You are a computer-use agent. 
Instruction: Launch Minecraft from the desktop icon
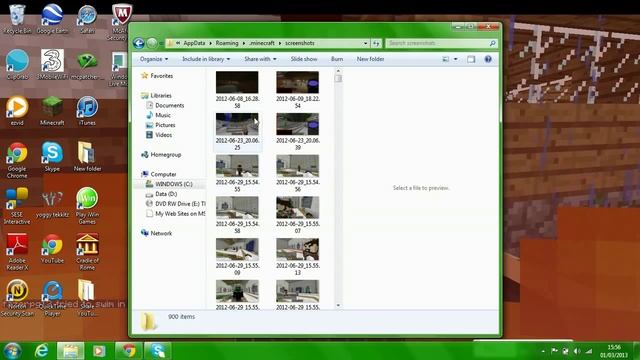click(52, 111)
